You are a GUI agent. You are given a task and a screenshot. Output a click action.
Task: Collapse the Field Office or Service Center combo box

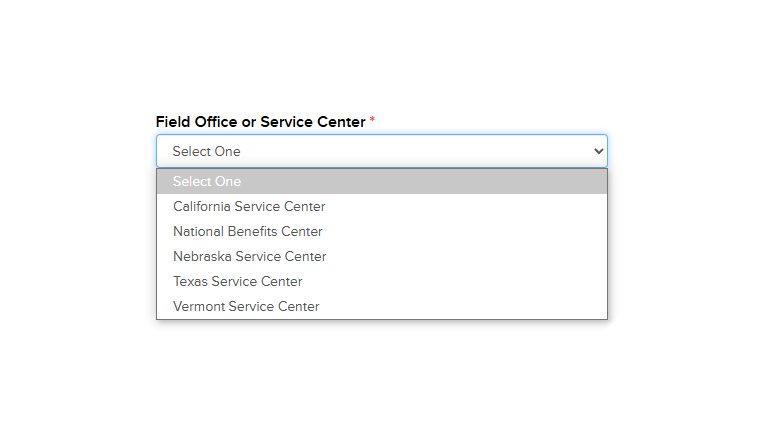coord(382,151)
